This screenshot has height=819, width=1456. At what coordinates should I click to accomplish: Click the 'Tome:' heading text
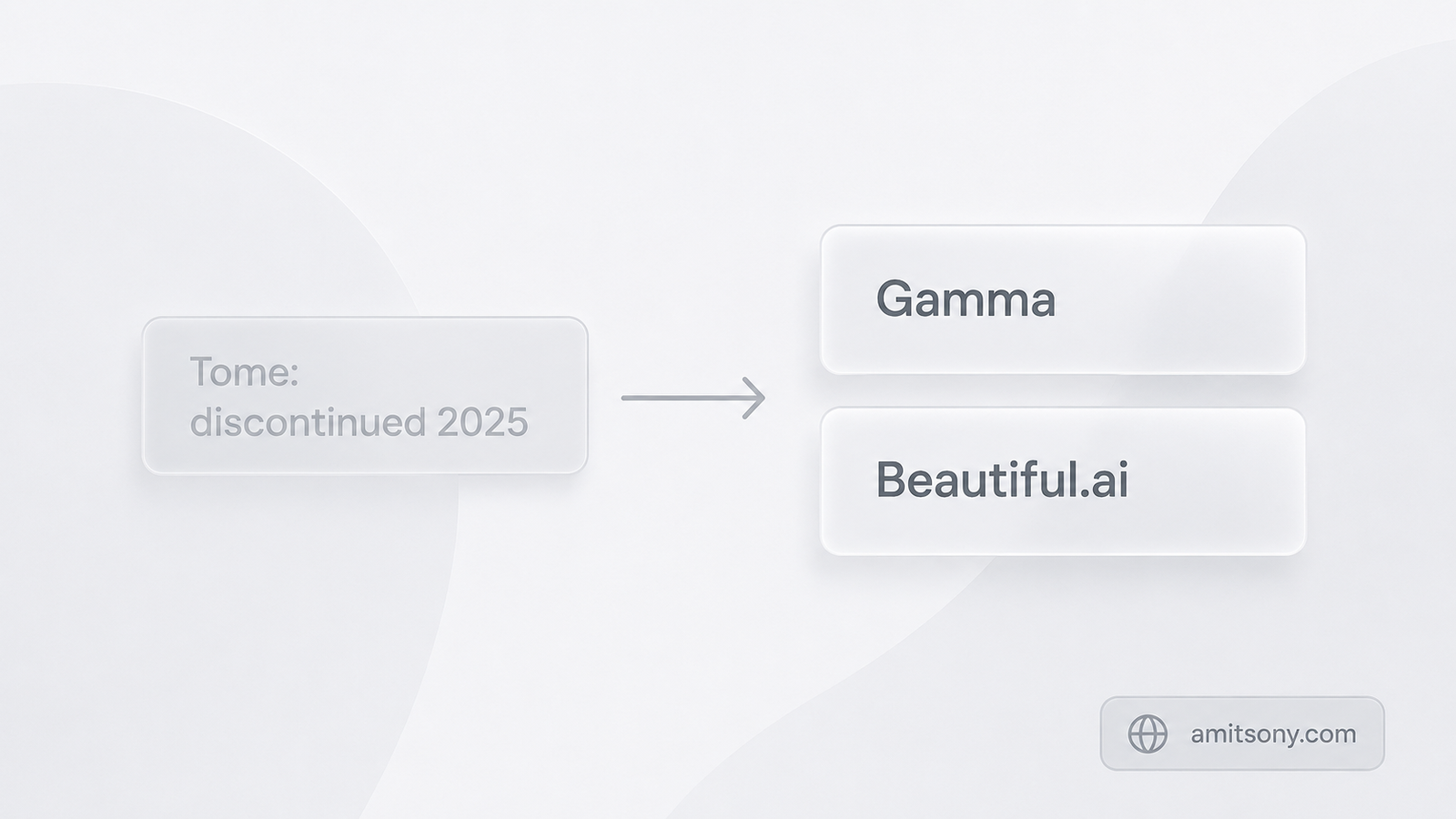tap(244, 371)
